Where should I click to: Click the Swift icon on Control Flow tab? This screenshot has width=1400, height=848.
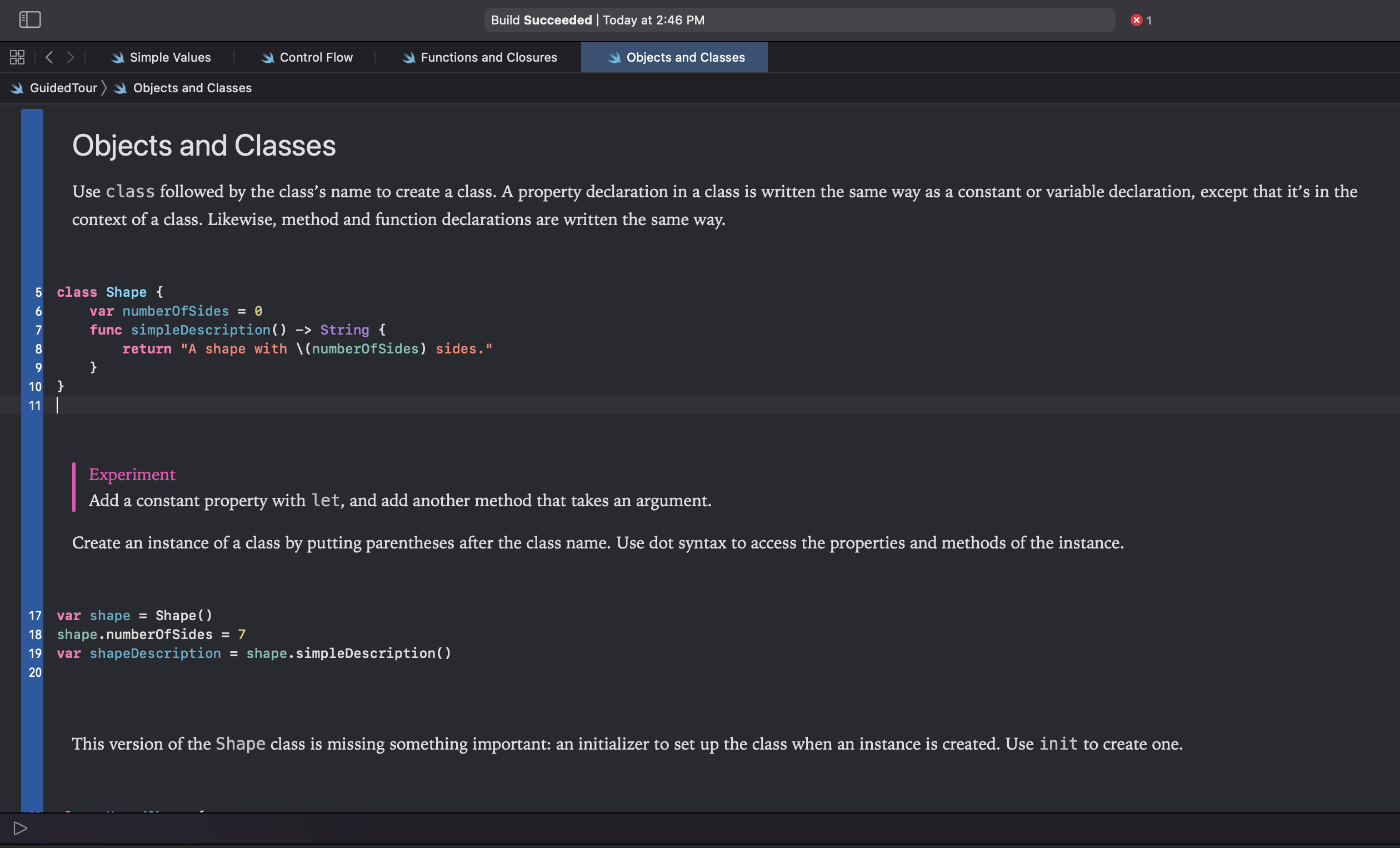[x=267, y=57]
